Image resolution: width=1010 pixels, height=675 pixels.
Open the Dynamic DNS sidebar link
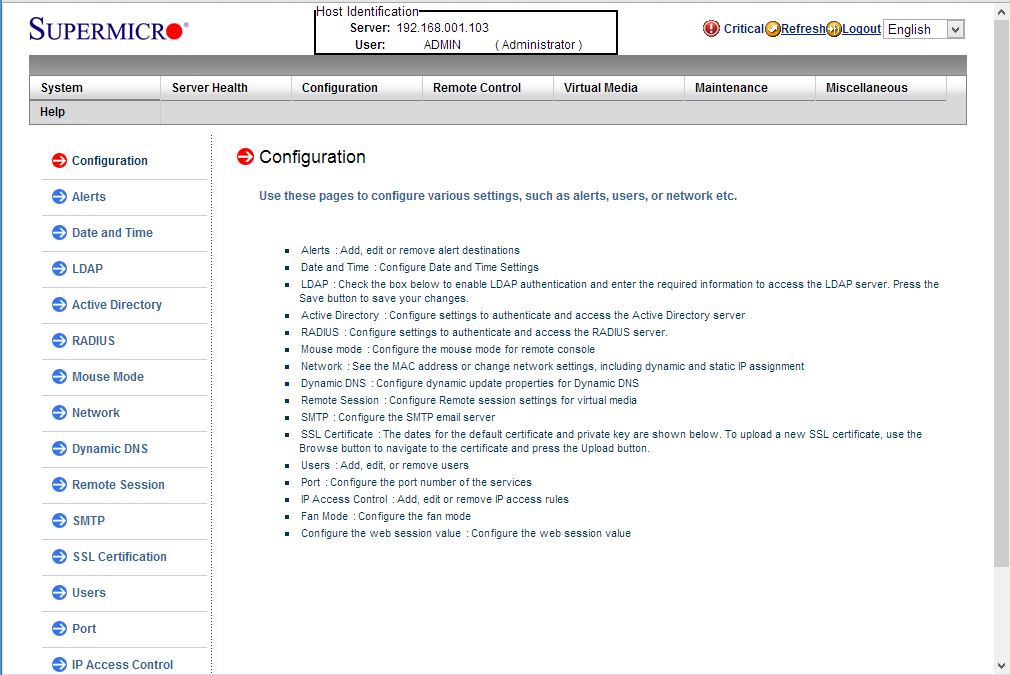110,449
